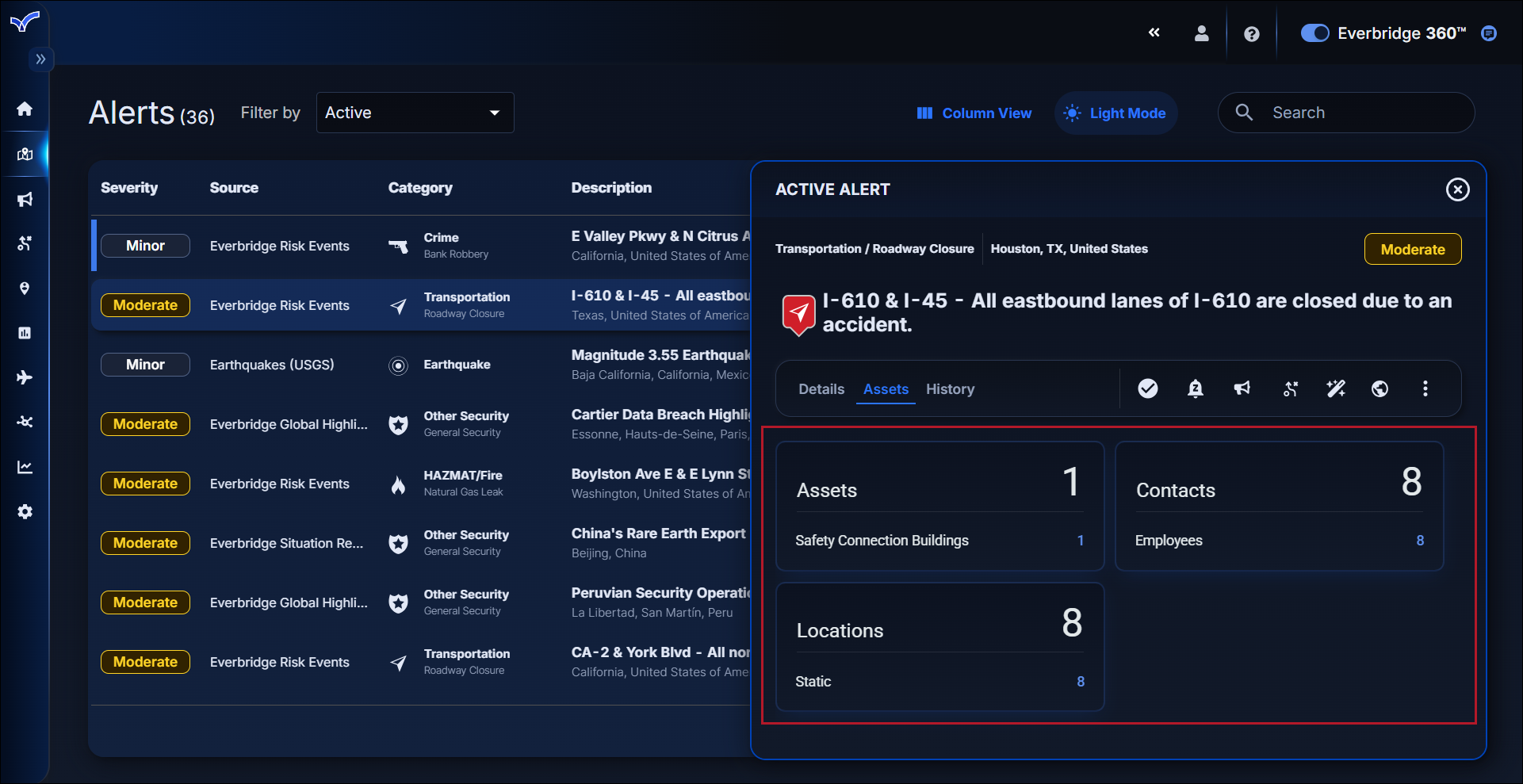Click the search magnifier icon

[1244, 113]
